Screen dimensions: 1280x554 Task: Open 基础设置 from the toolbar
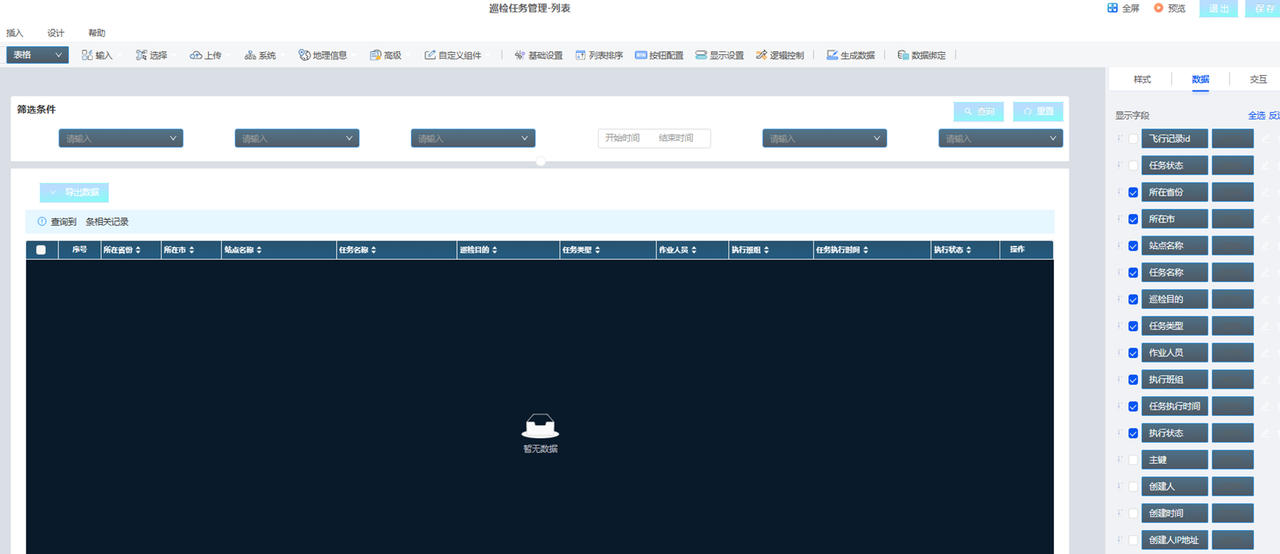point(538,55)
